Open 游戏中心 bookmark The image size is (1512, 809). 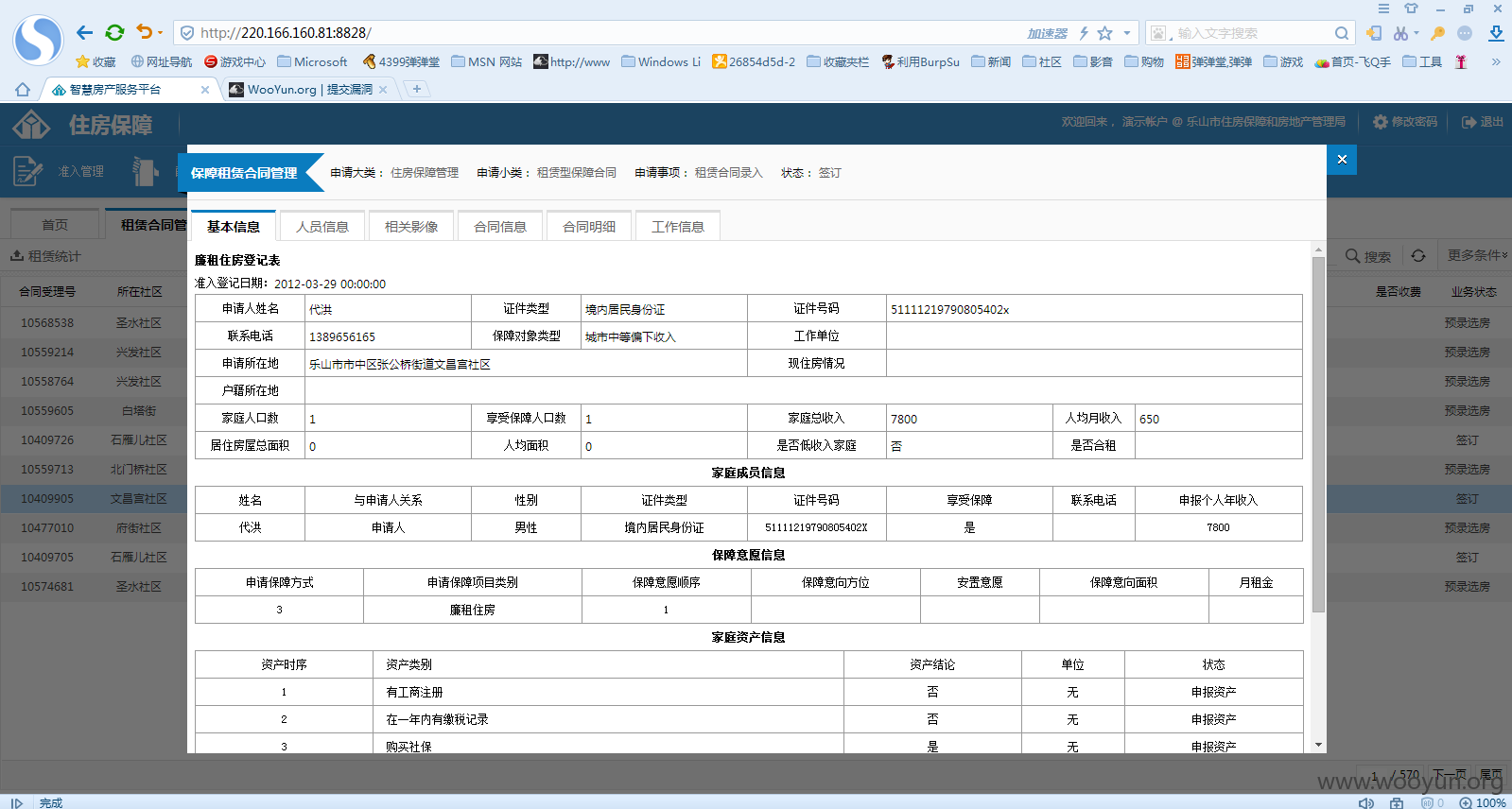[235, 61]
